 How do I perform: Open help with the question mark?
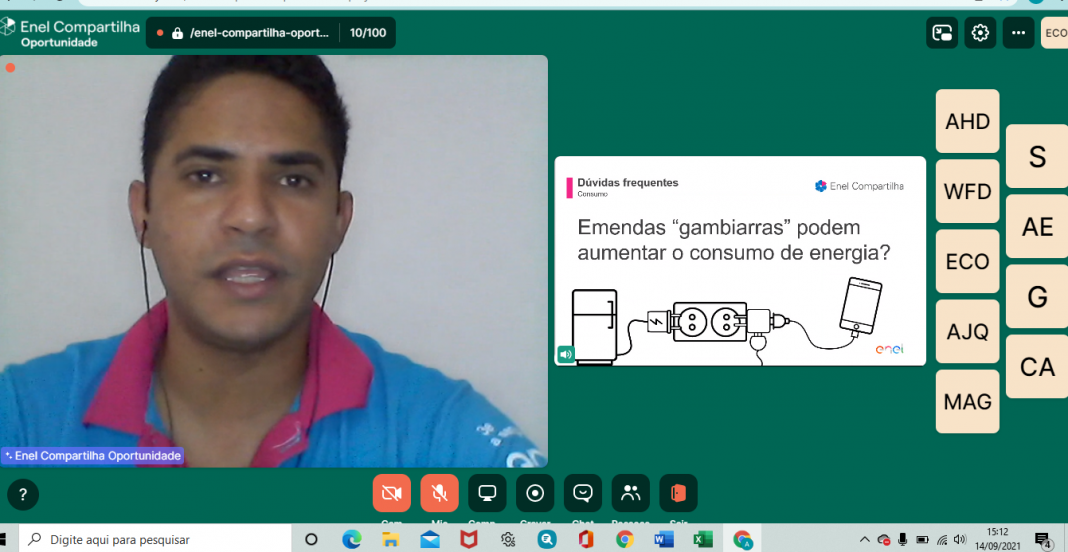coord(22,495)
